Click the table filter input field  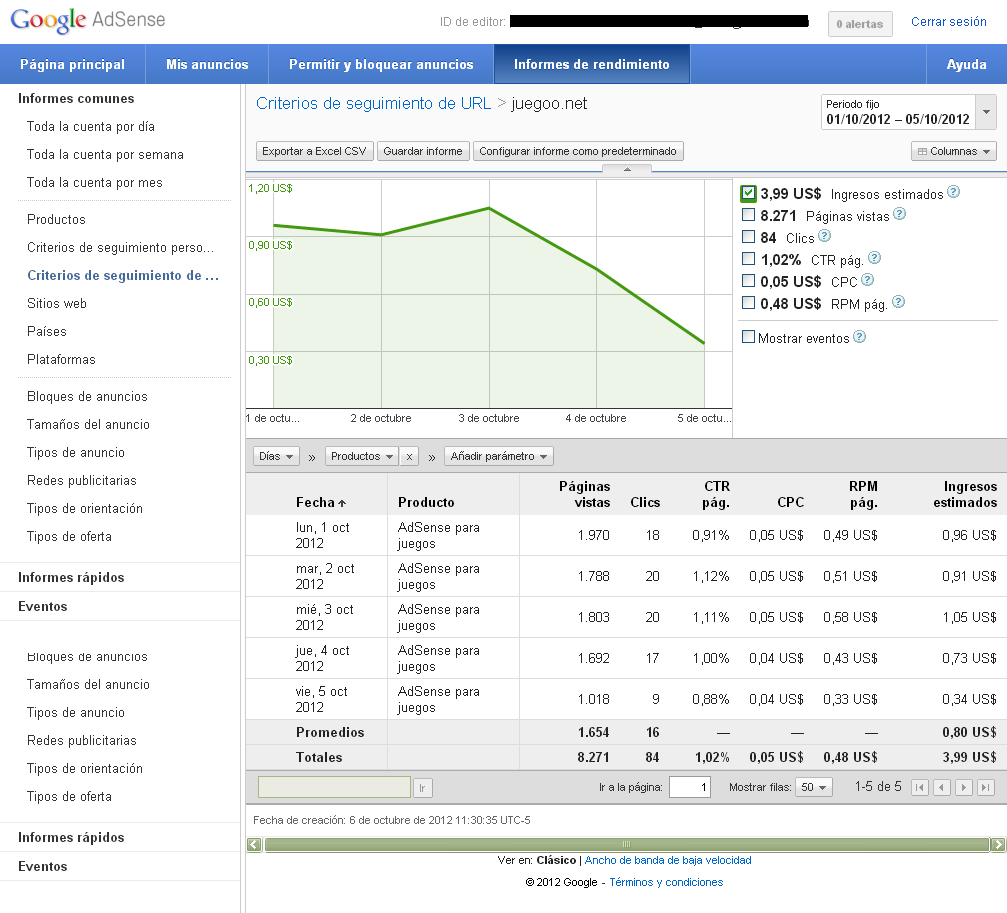click(x=334, y=787)
